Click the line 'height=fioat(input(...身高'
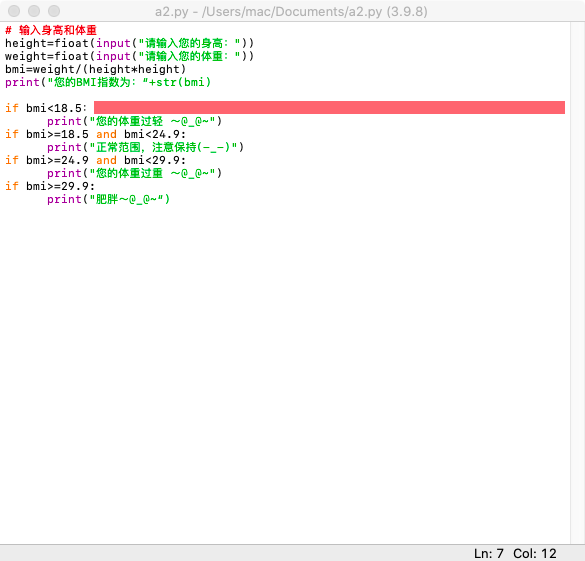The height and width of the screenshot is (561, 585). 129,43
